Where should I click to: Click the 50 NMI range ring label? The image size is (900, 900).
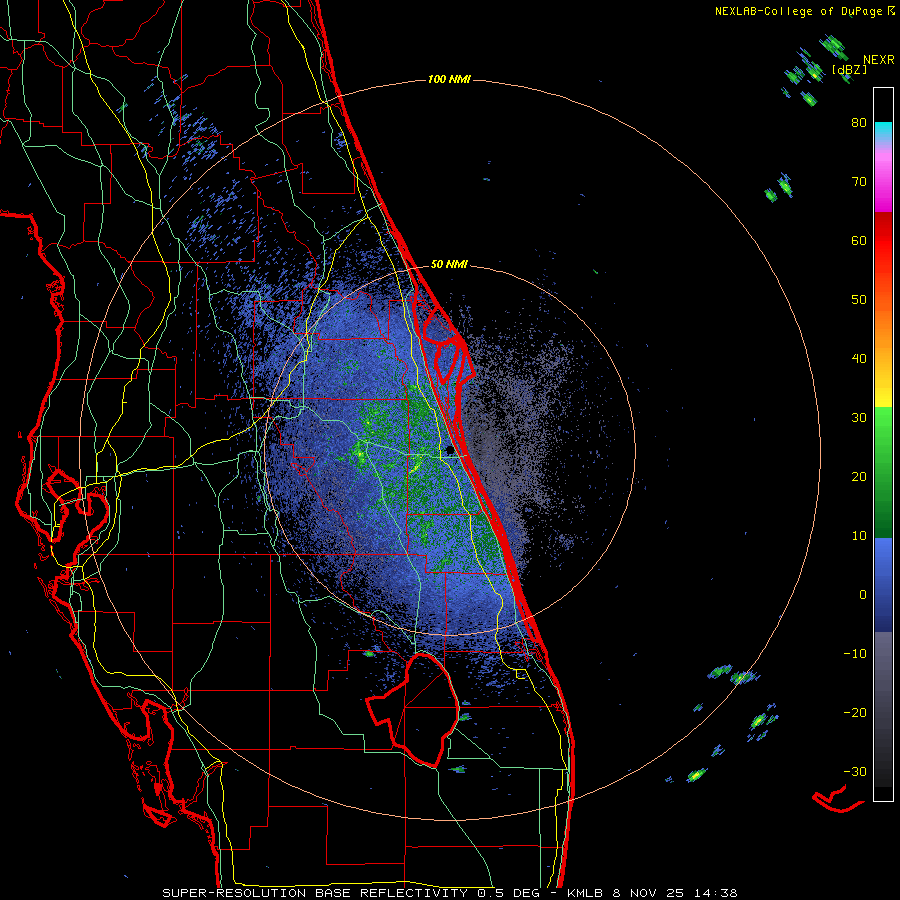(449, 265)
